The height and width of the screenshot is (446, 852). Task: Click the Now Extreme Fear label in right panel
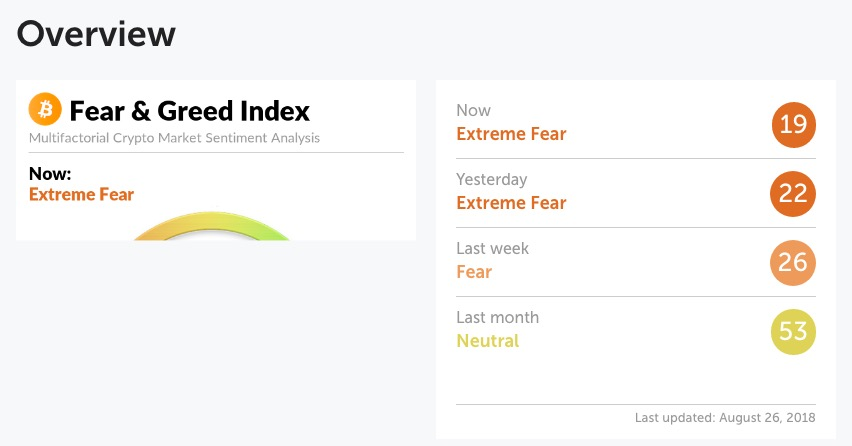point(511,134)
